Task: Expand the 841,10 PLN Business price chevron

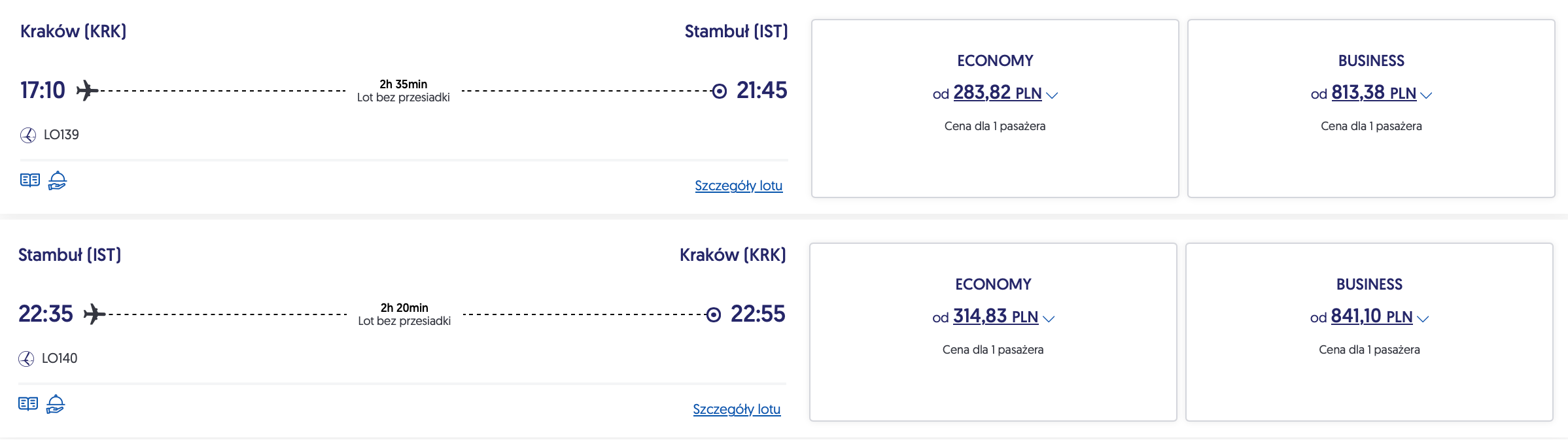Action: pos(1423,319)
